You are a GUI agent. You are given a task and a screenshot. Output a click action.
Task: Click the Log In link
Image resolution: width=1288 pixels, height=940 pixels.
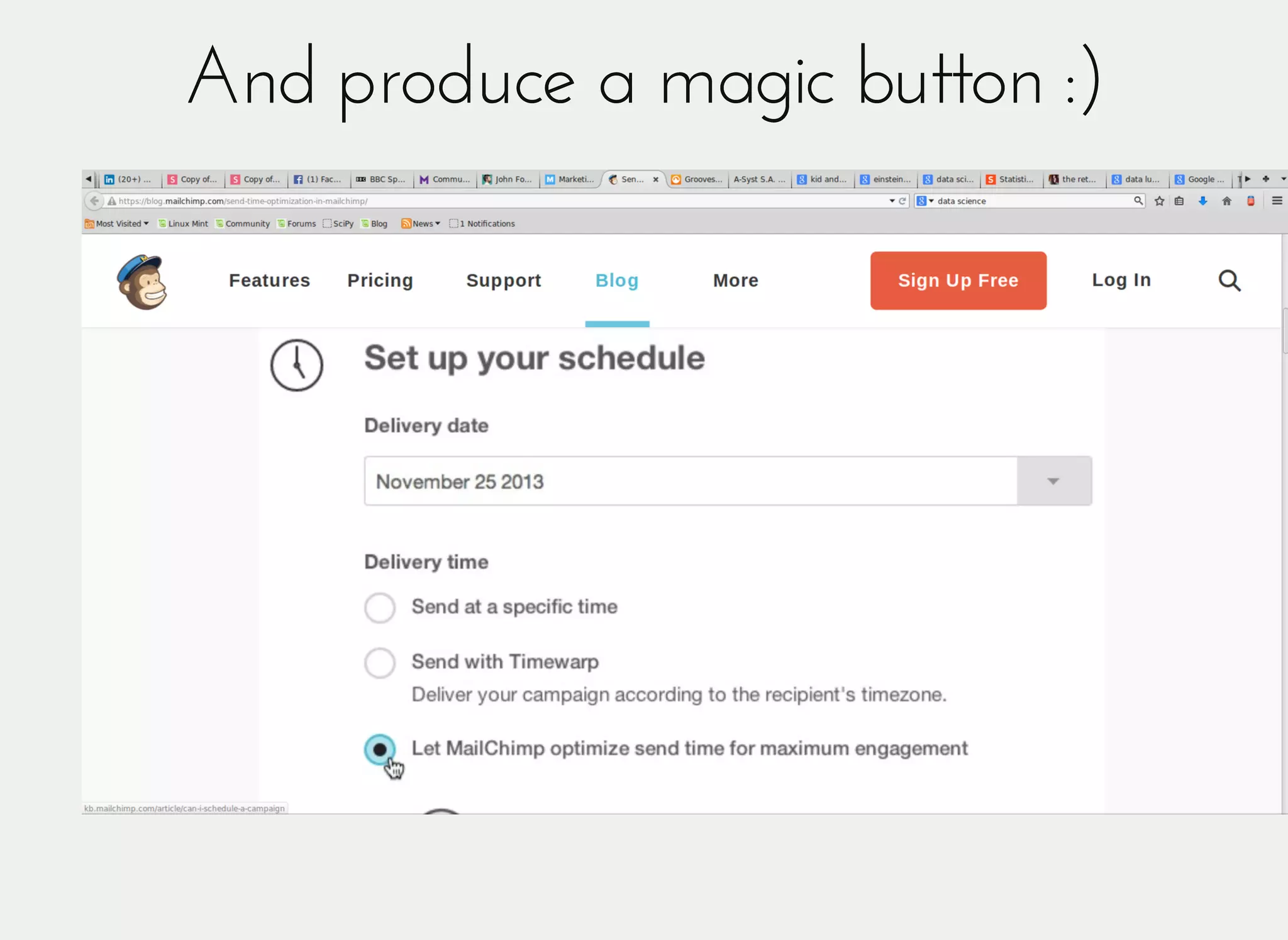point(1121,280)
